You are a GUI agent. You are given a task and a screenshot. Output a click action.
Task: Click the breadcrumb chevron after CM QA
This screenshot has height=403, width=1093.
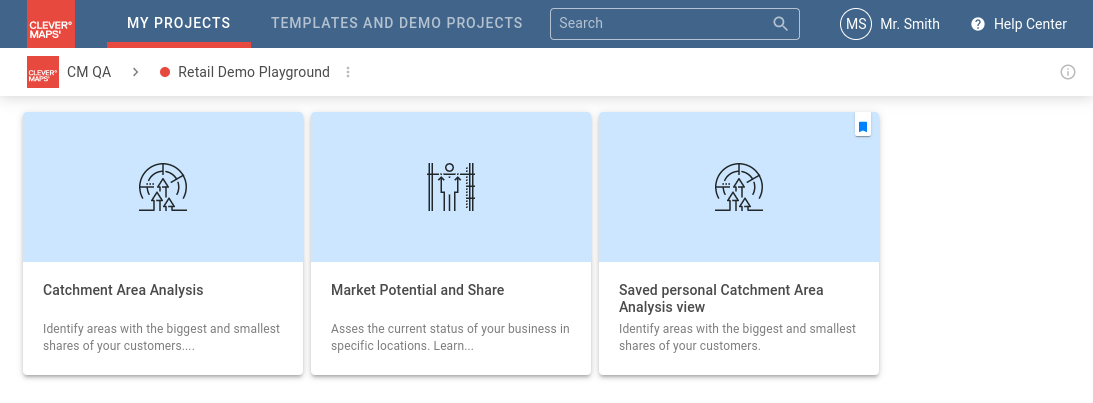click(135, 72)
